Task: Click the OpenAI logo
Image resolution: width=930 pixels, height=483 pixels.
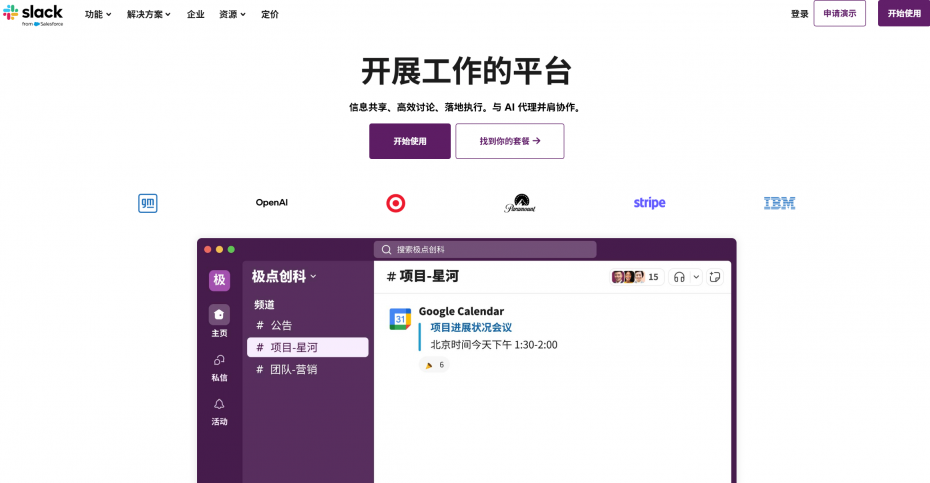Action: (272, 203)
